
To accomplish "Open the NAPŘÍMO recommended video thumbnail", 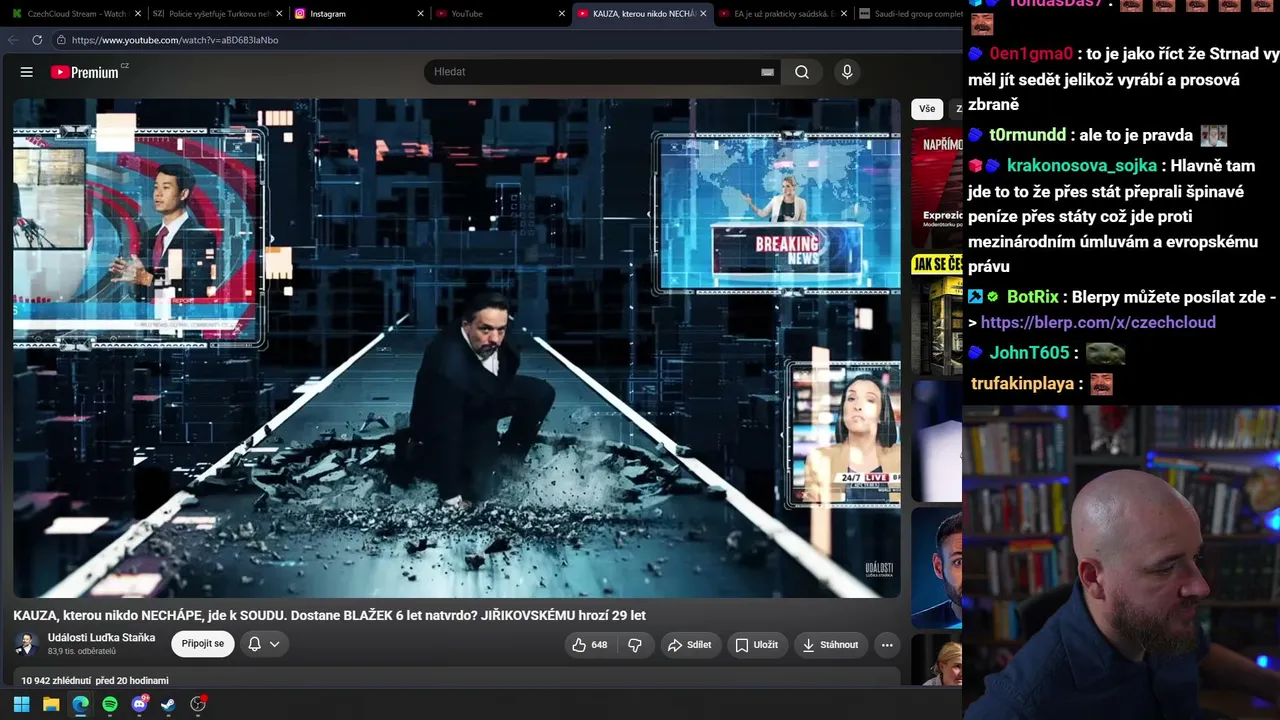I will tap(937, 186).
